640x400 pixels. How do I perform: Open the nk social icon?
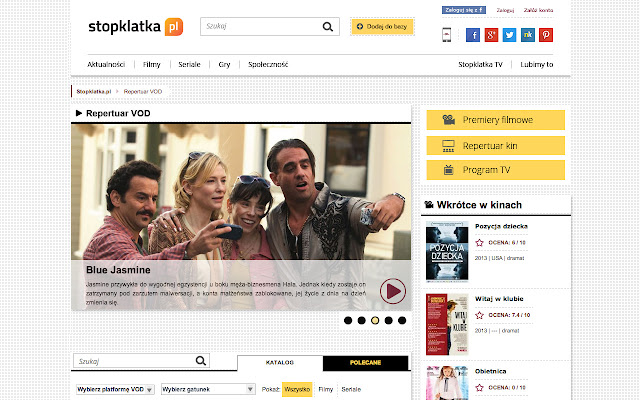pos(528,35)
